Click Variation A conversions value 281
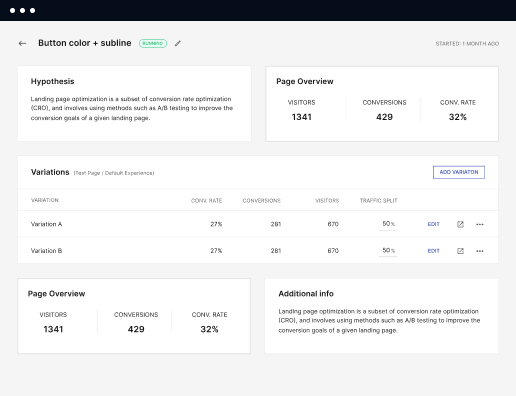 tap(276, 224)
